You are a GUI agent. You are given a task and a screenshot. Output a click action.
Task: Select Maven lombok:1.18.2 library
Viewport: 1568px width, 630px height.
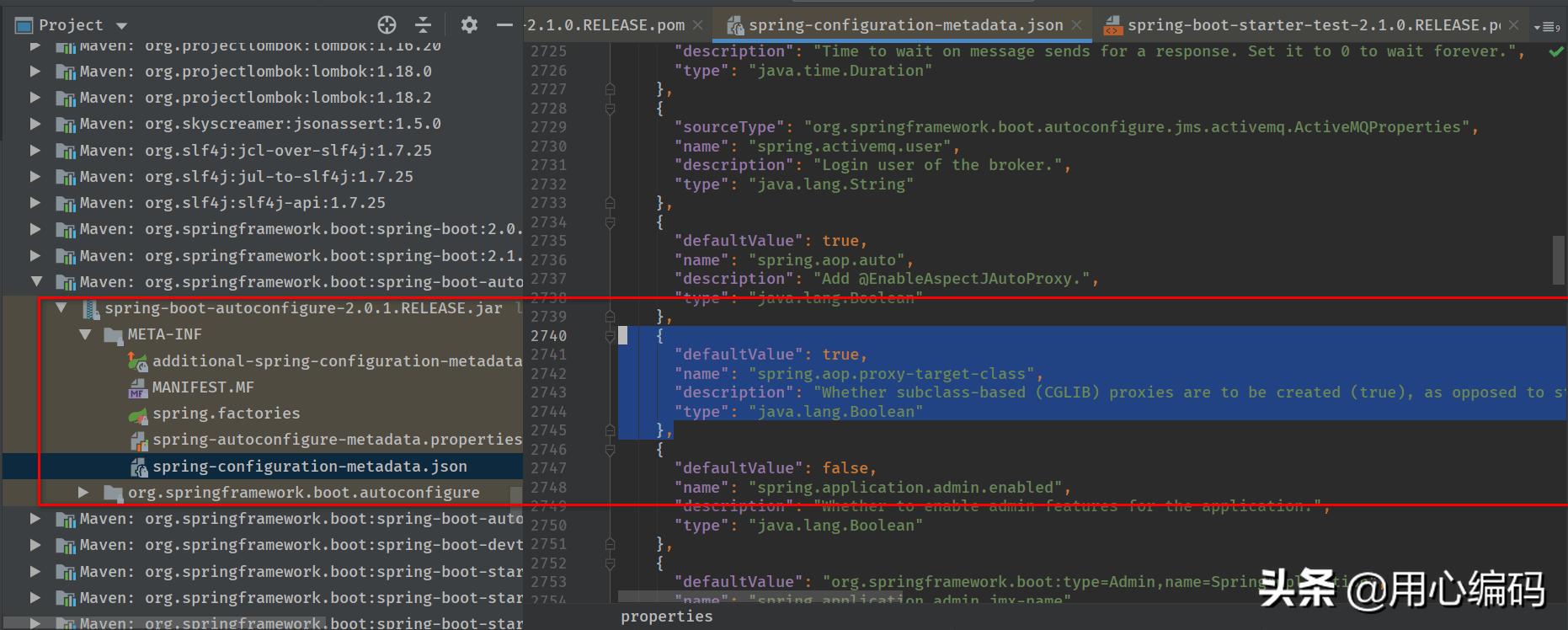[256, 98]
